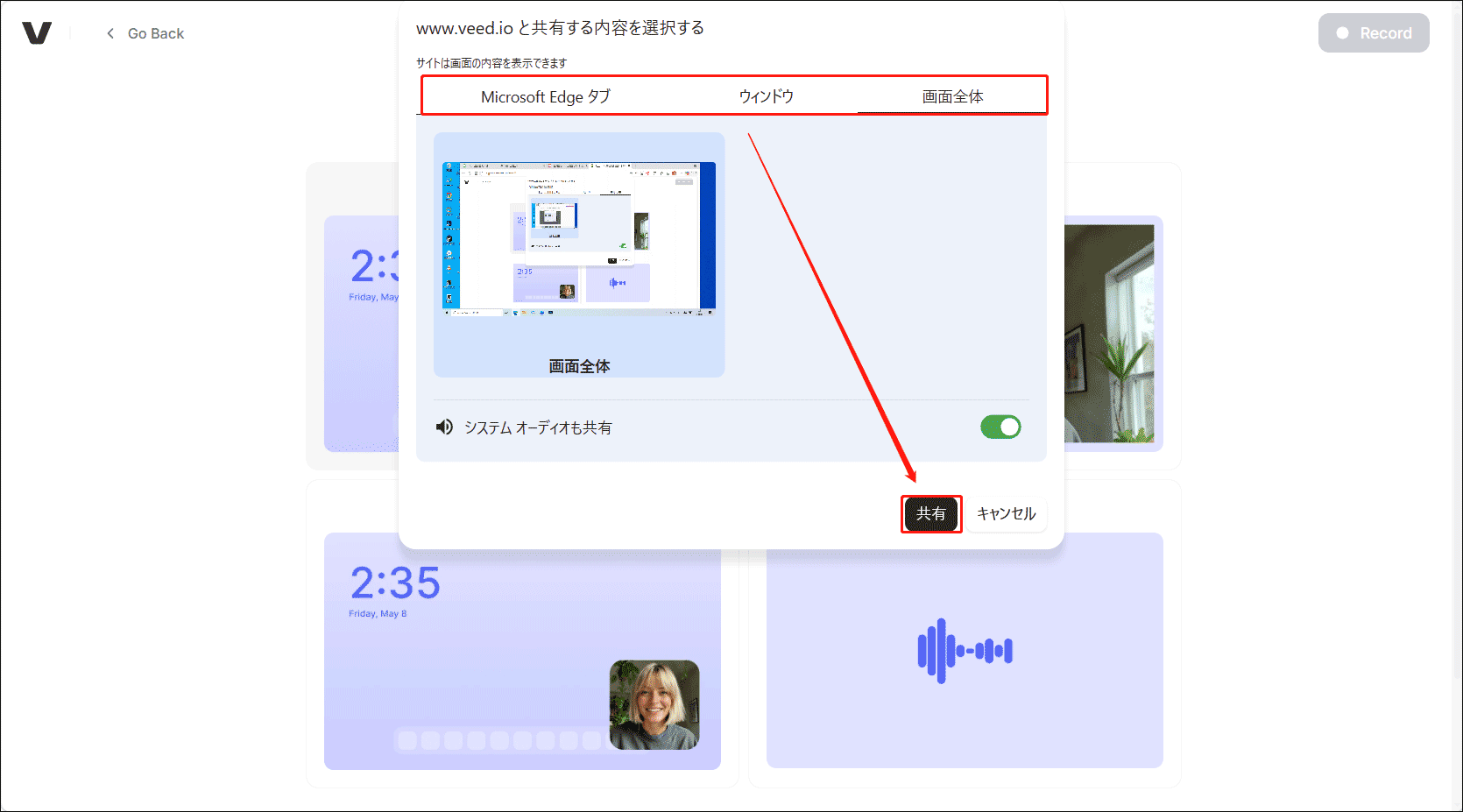The height and width of the screenshot is (812, 1463).
Task: Click the Go Back link
Action: pos(155,32)
